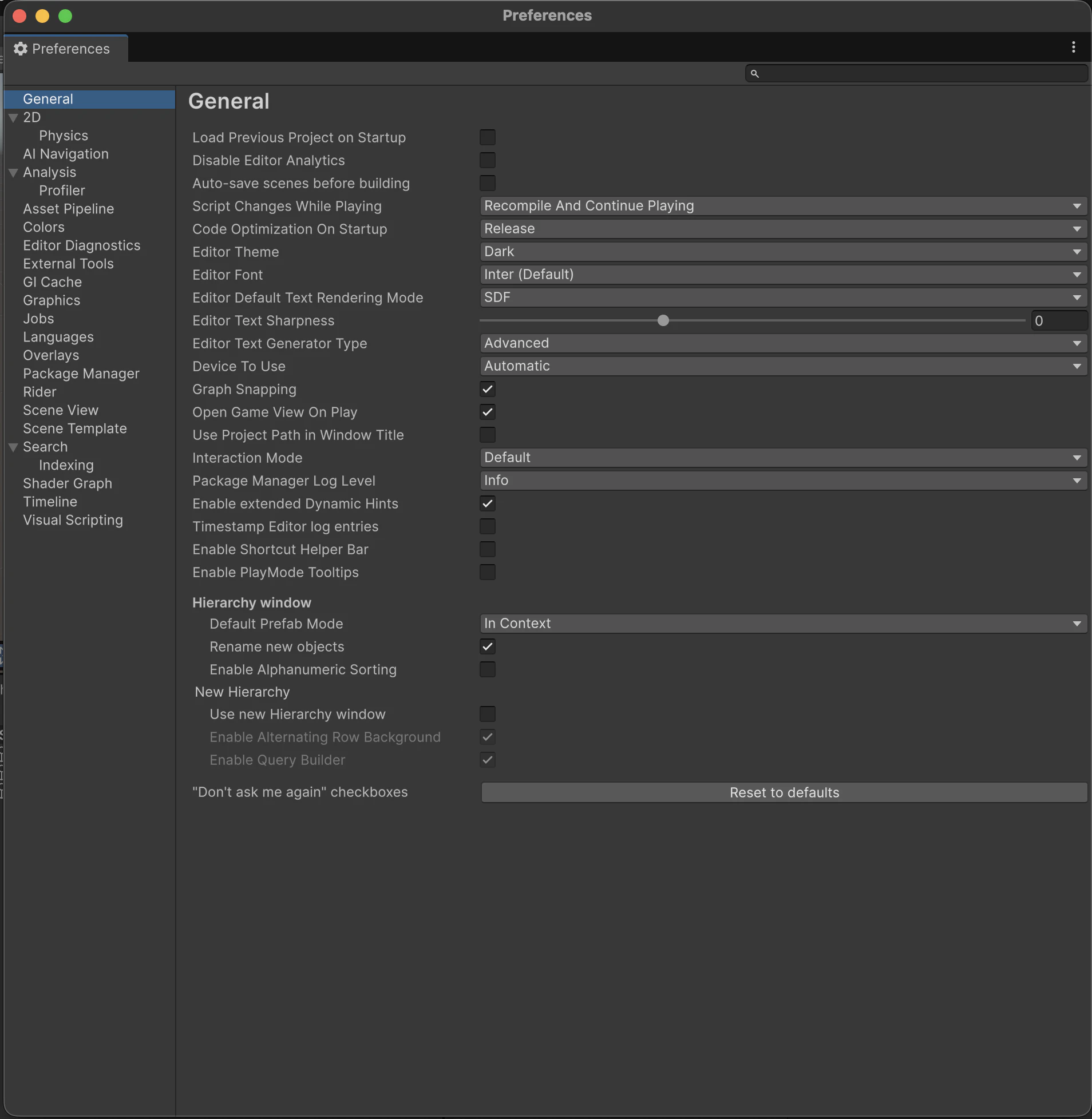Check Timestamp Editor log entries
Screen dimensions: 1092x1119
[488, 527]
